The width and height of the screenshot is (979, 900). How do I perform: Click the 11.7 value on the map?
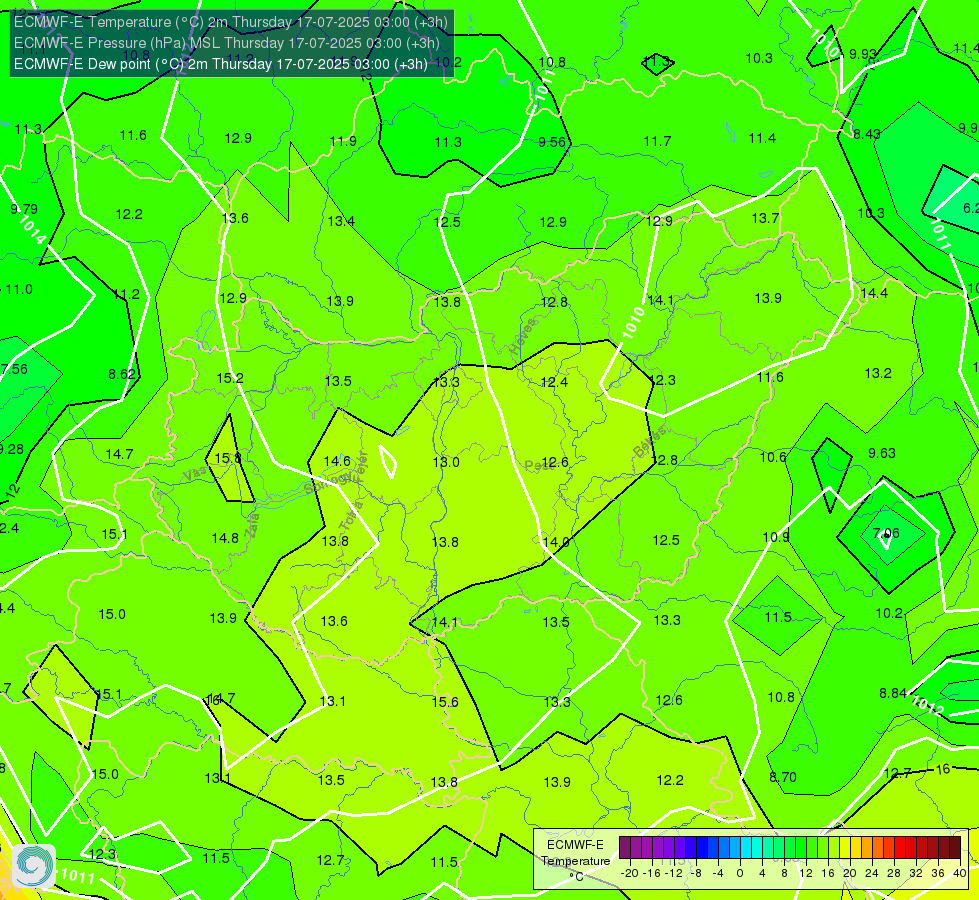[x=657, y=142]
